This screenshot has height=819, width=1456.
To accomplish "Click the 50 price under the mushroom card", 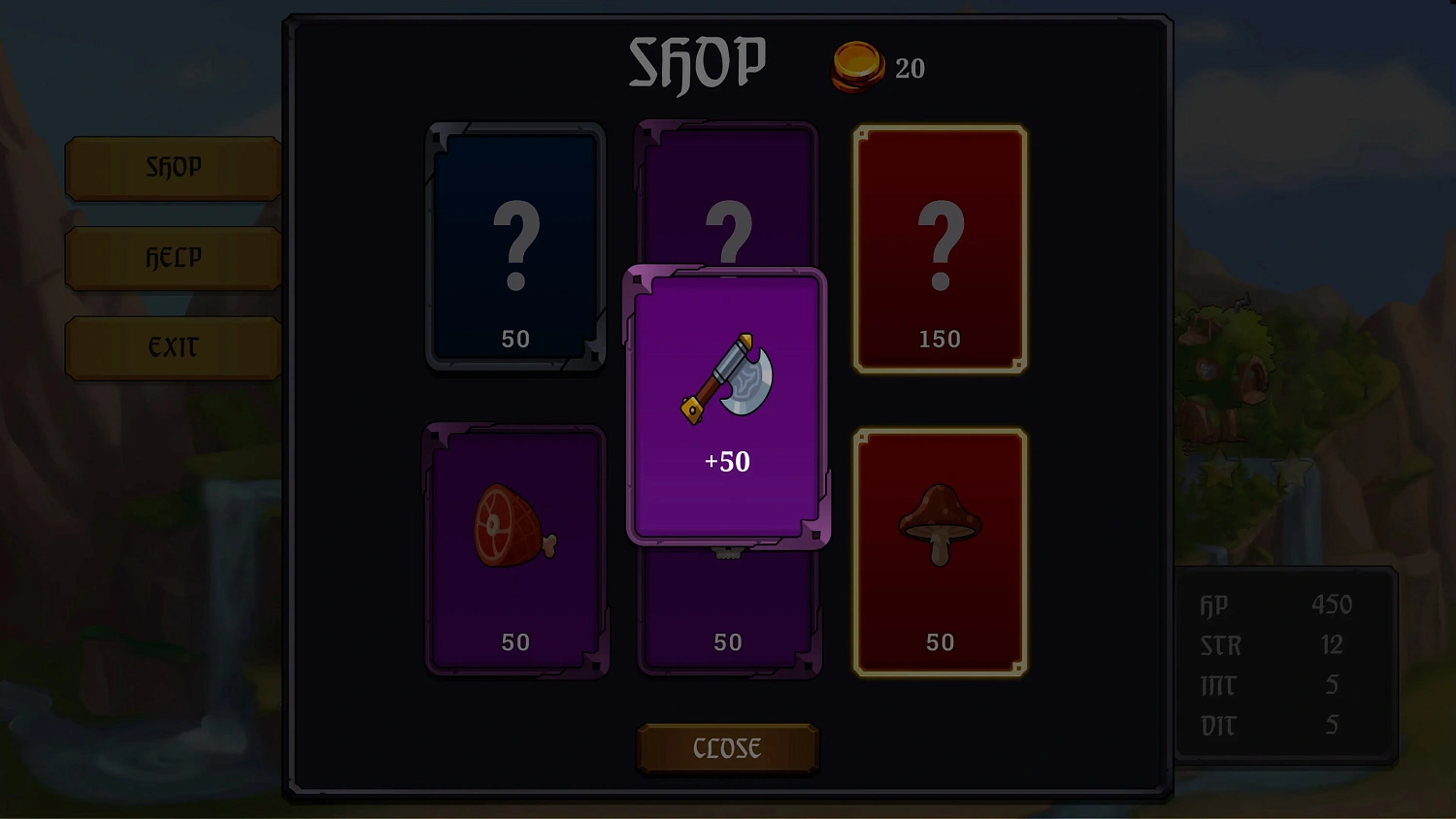I will (x=940, y=642).
